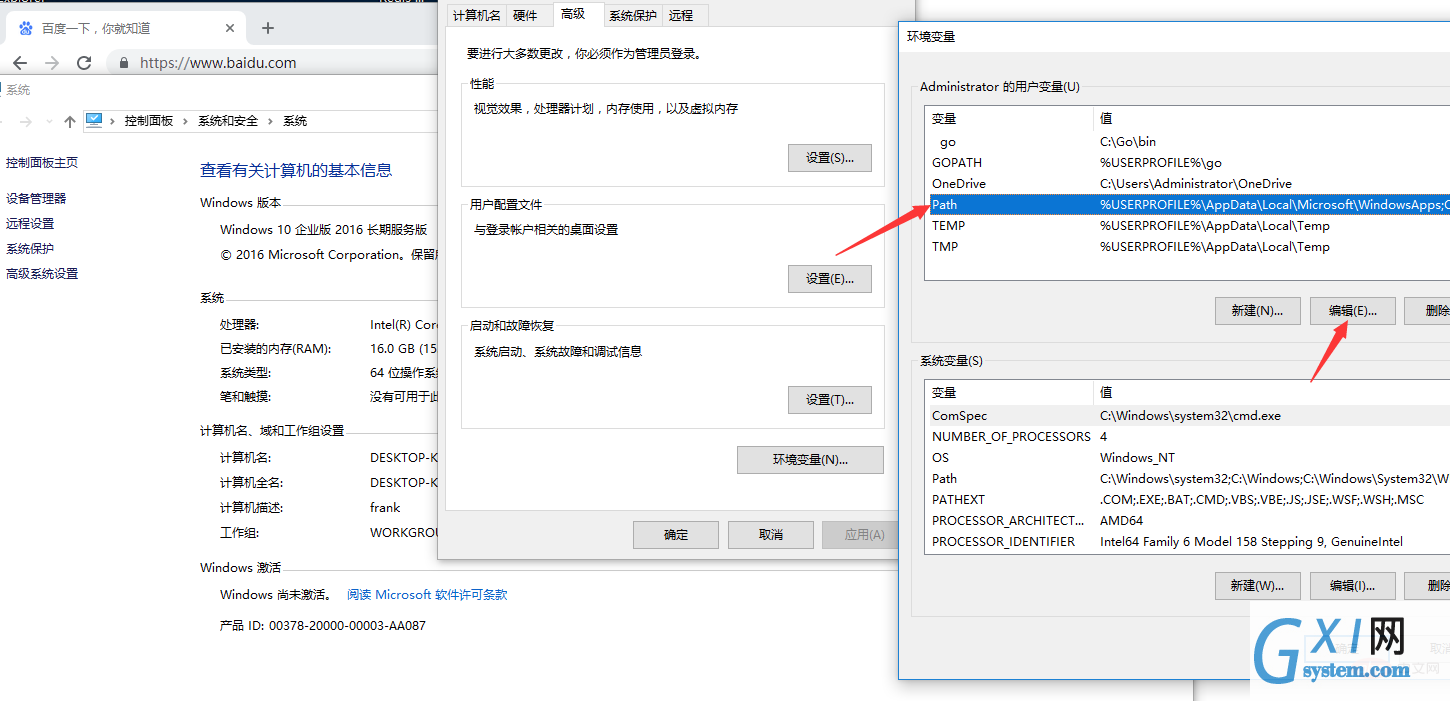
Task: Open 设备管理器 link
Action: click(x=36, y=199)
